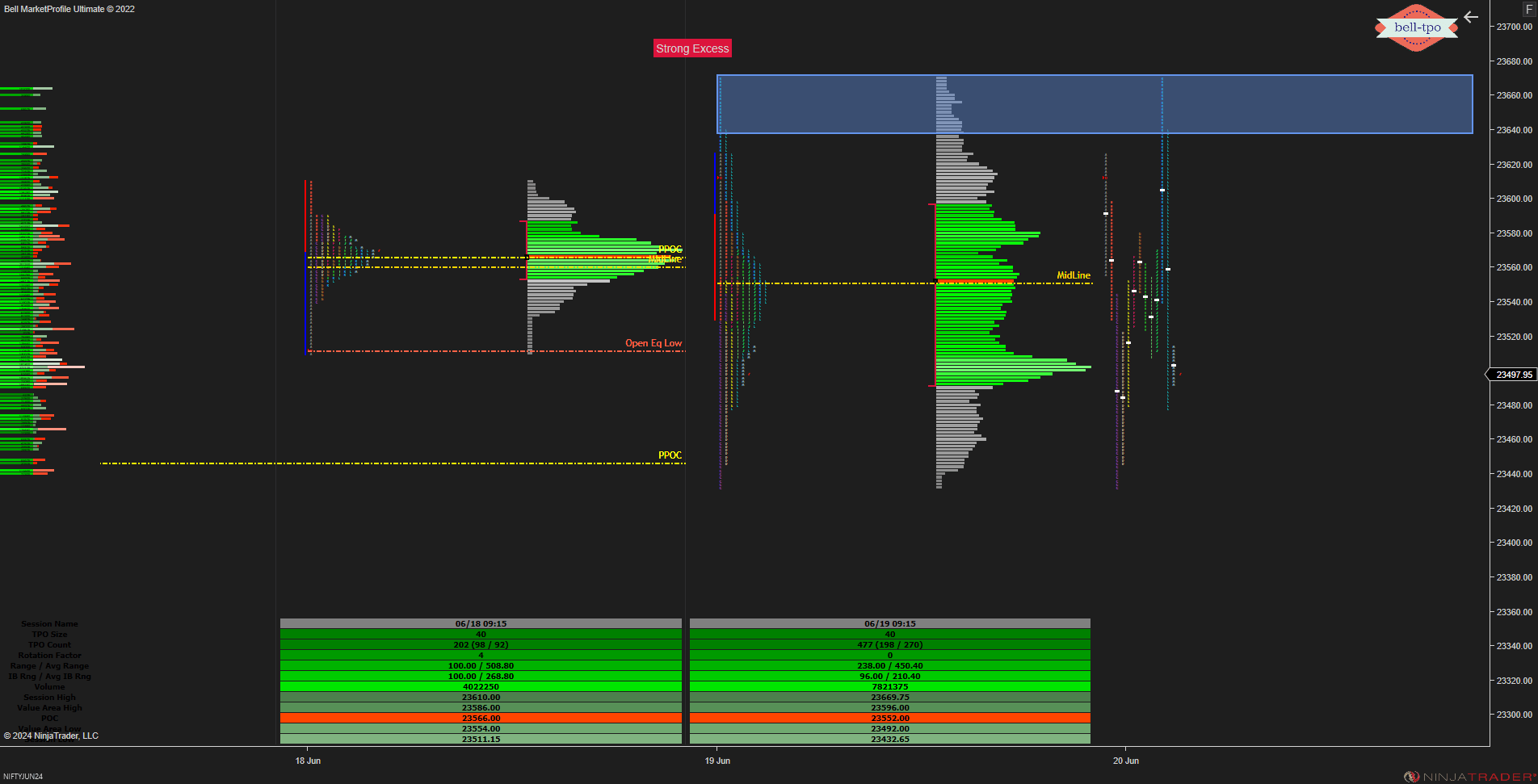Click the session low cell 23432.65

click(890, 739)
